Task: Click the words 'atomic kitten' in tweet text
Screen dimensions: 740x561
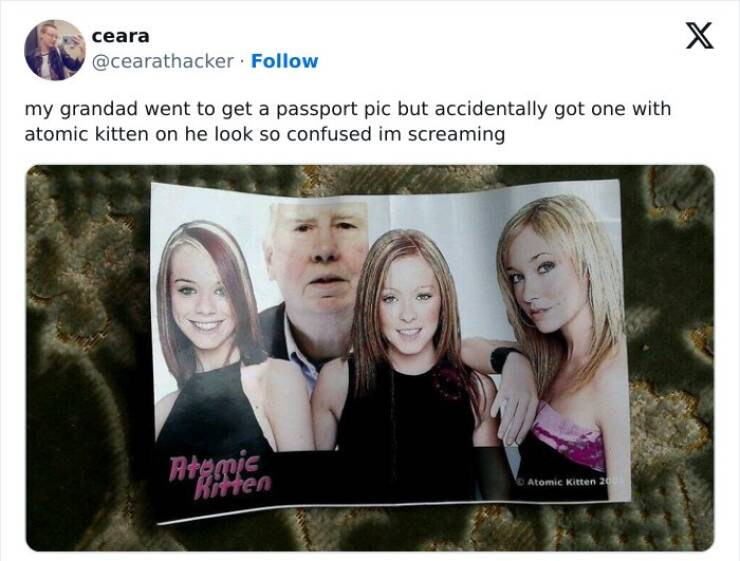Action: pos(86,134)
